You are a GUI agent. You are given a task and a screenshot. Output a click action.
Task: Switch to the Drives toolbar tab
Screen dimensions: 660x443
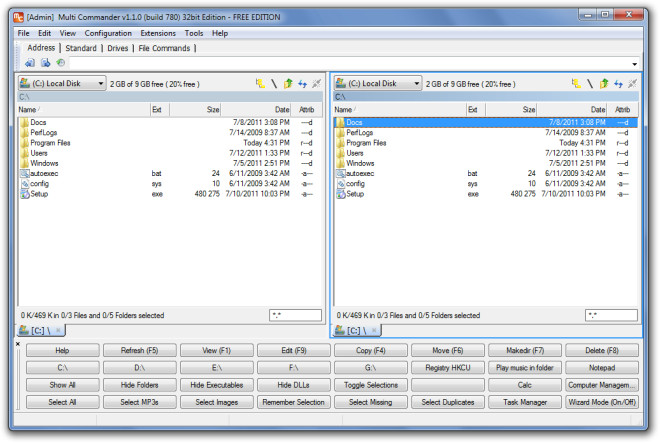pos(118,48)
